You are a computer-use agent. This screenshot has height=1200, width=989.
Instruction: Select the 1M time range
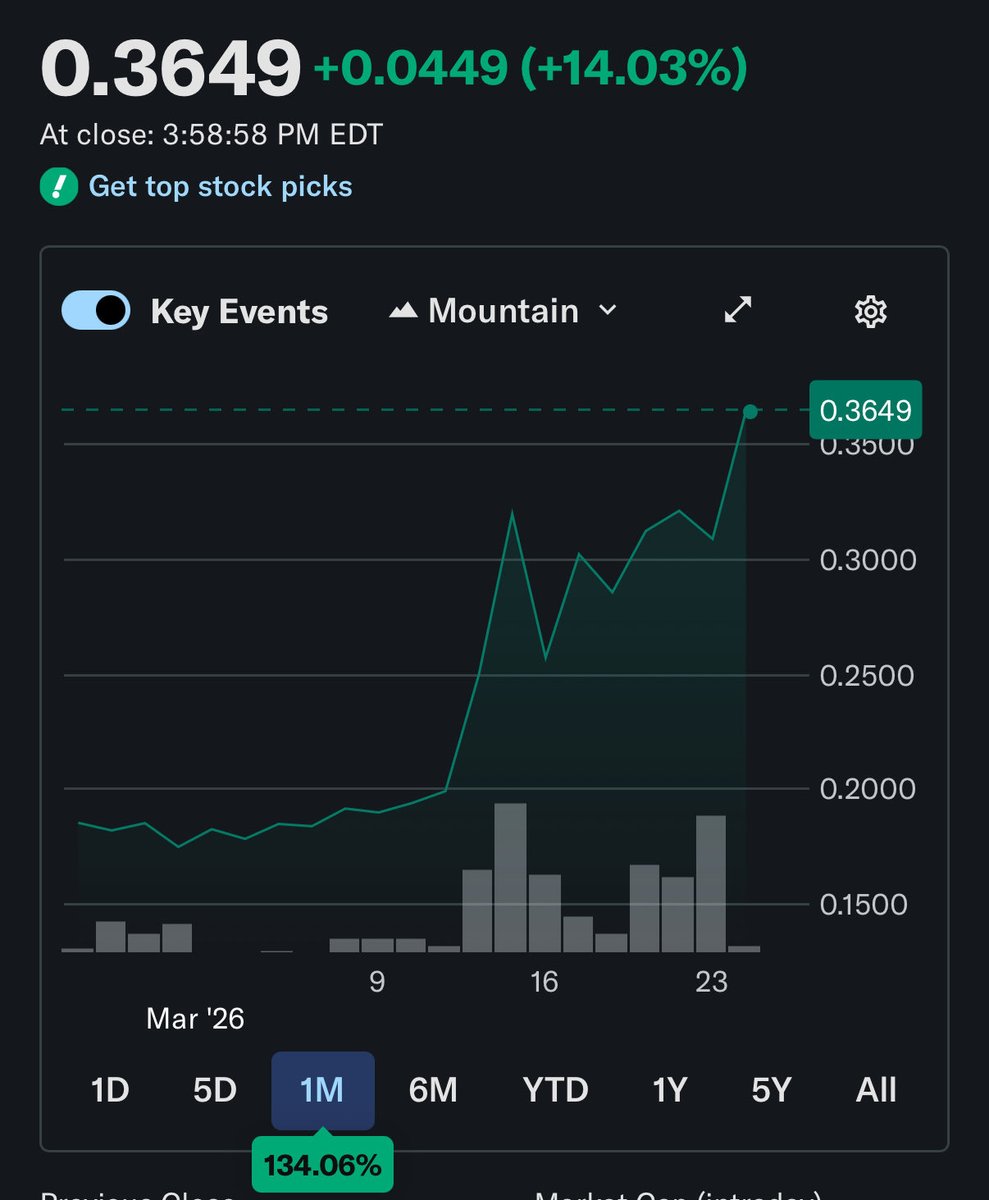[x=323, y=1089]
